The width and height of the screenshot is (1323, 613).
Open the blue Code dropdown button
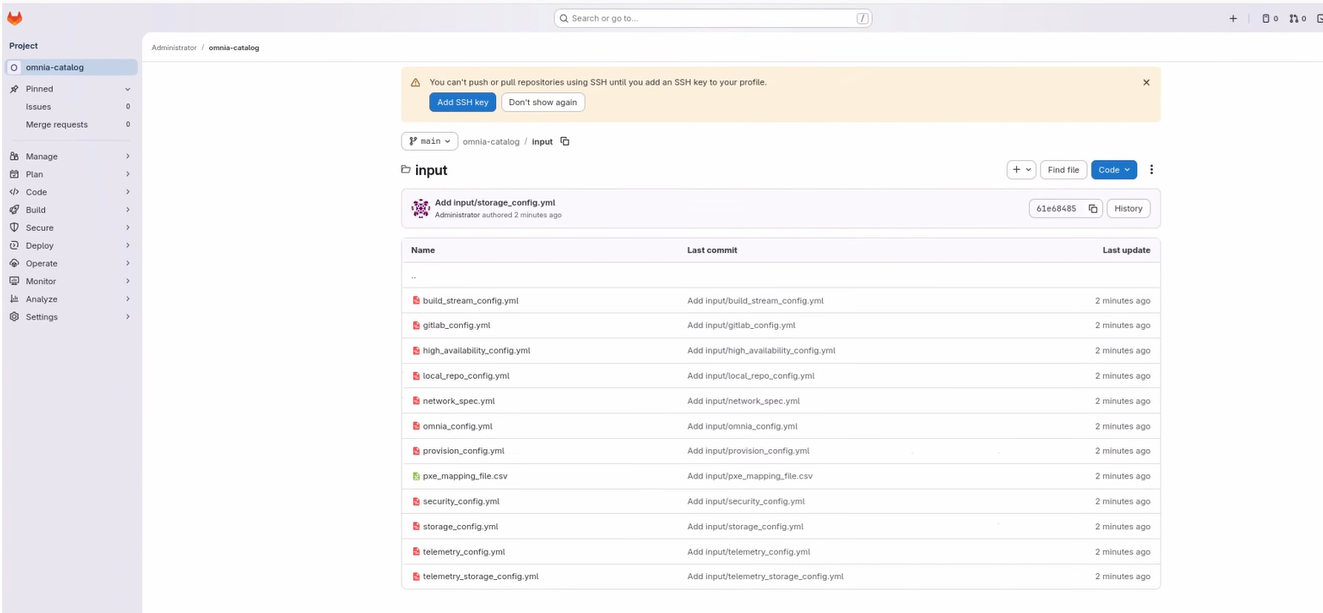1114,170
